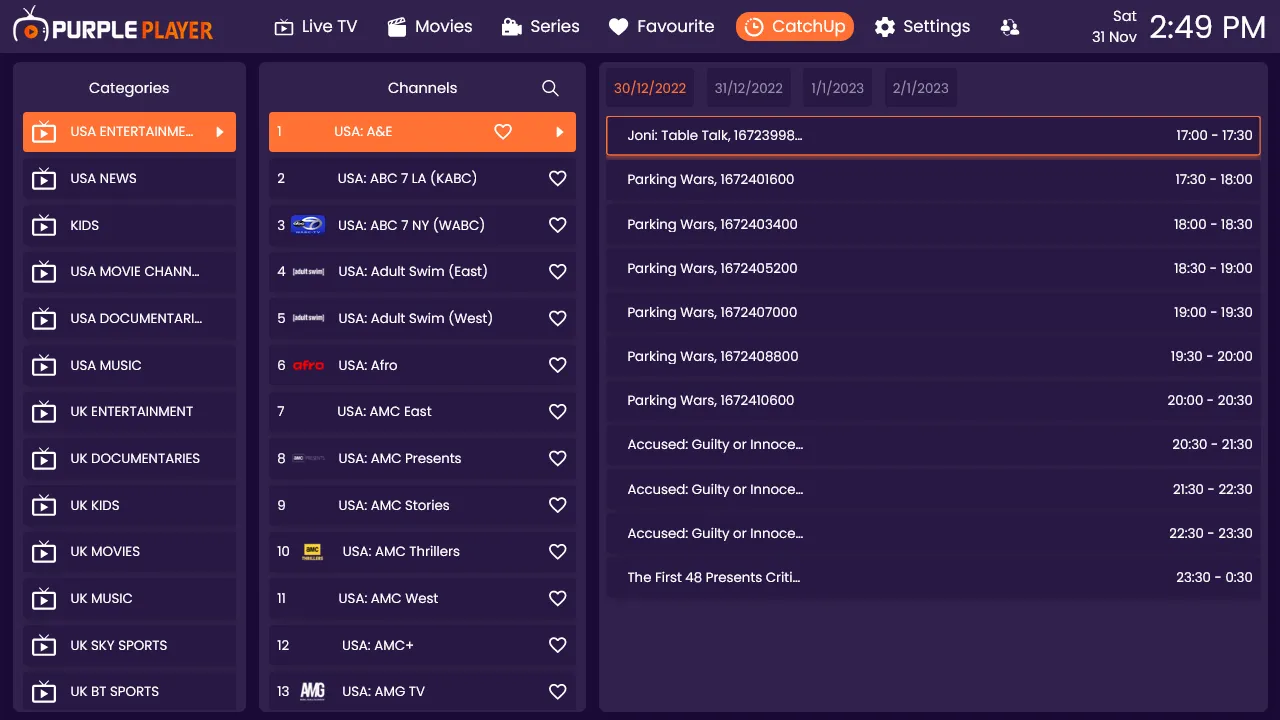Add USA: AMC+ to favourites

pos(558,645)
